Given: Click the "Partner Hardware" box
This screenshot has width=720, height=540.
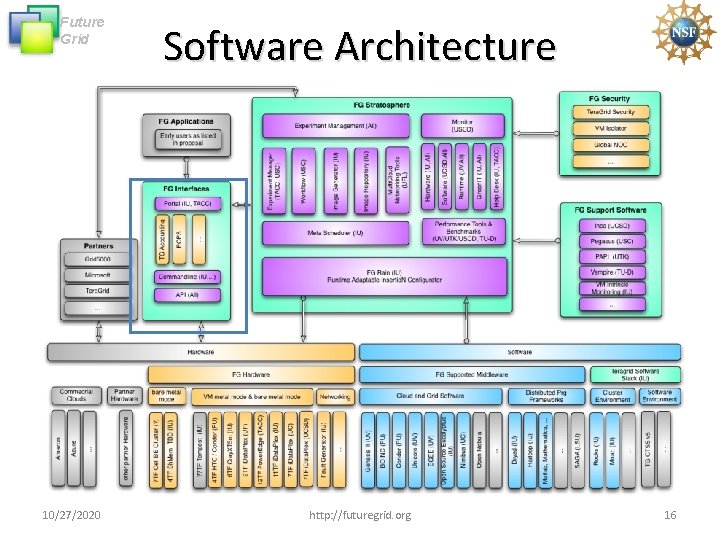Looking at the screenshot, I should click(124, 396).
